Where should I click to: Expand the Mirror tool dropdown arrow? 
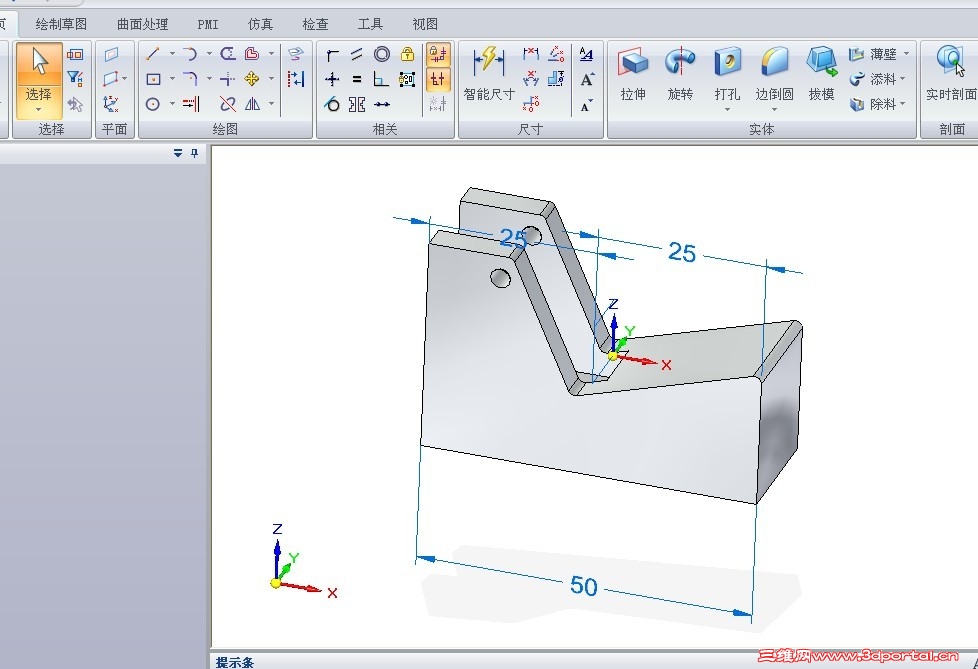271,104
